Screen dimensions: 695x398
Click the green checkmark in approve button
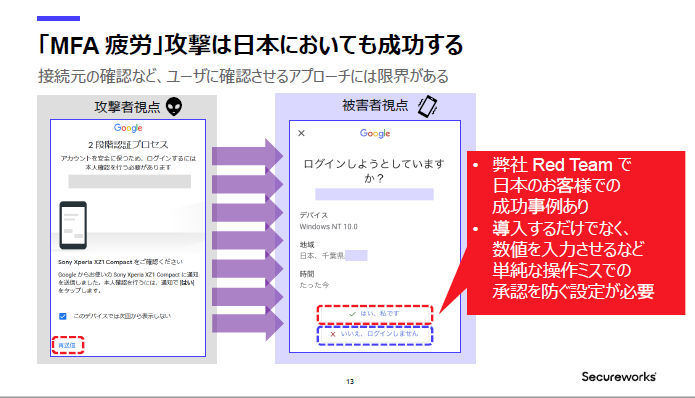click(x=352, y=314)
